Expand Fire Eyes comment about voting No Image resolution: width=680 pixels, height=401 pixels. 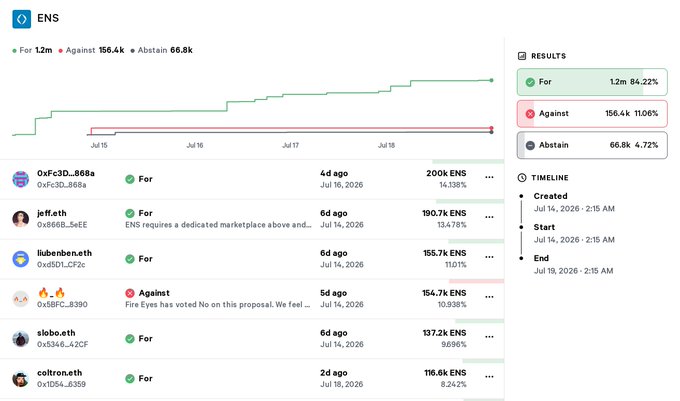click(x=218, y=305)
